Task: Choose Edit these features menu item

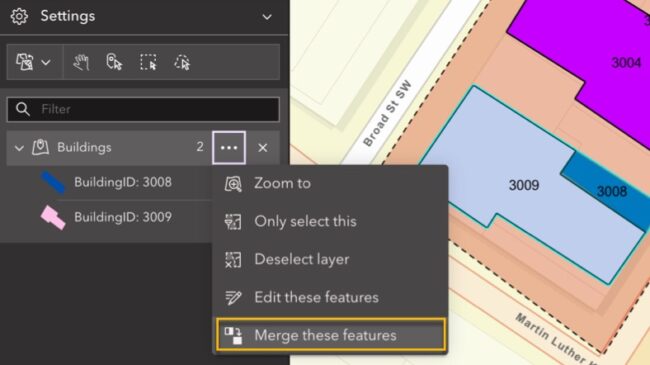Action: (330, 297)
